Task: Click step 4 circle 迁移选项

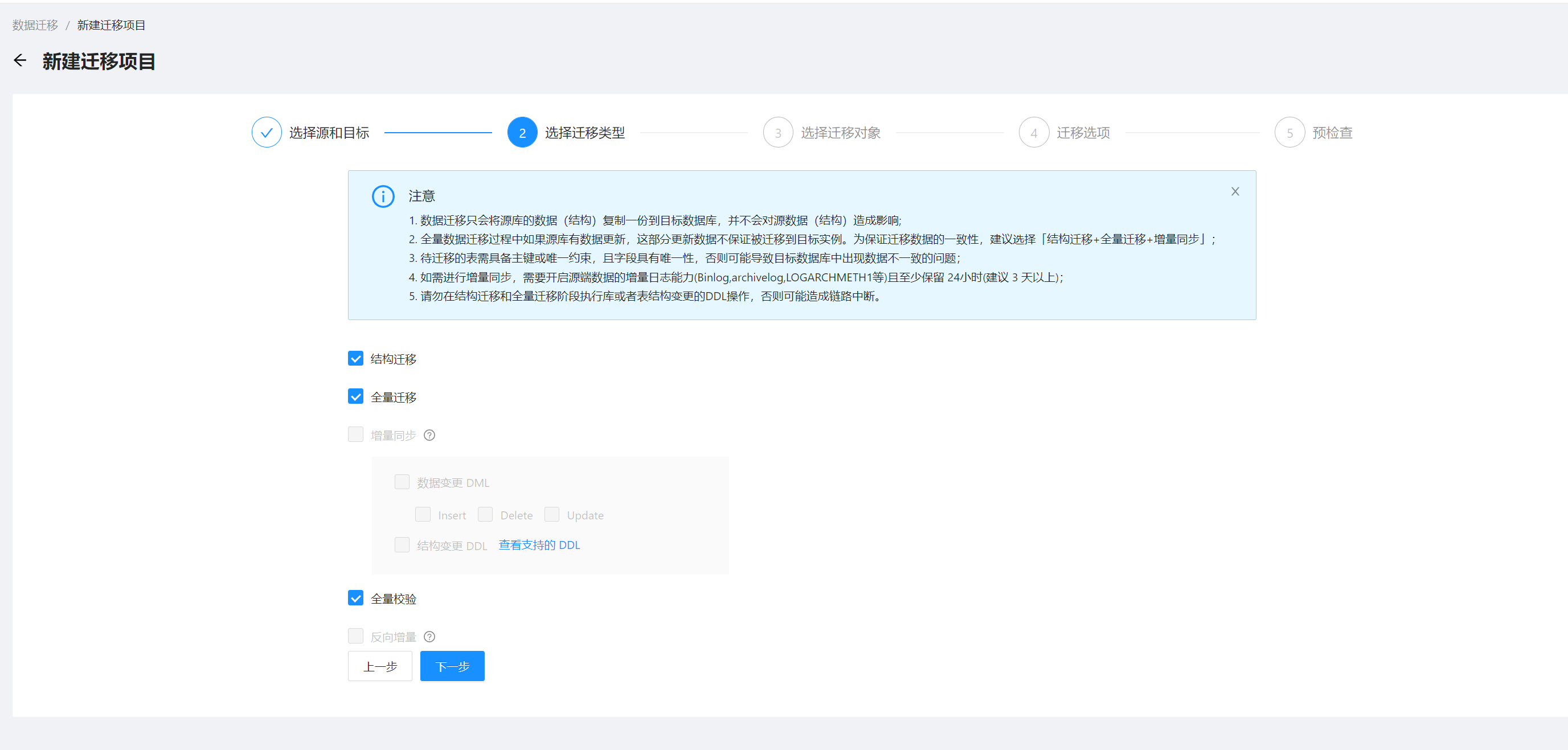Action: (x=1034, y=132)
